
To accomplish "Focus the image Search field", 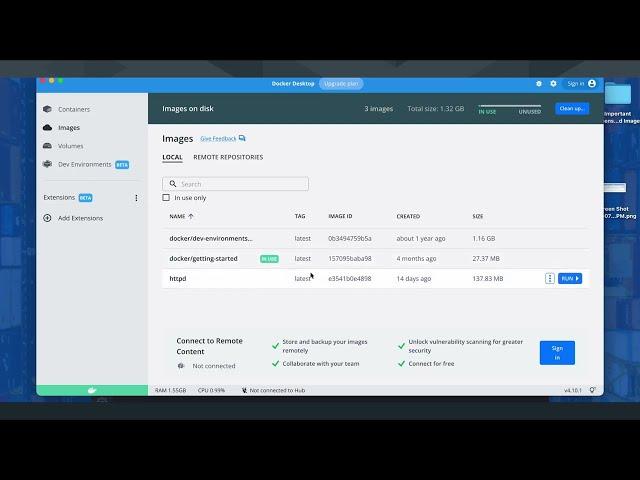I will (x=236, y=184).
